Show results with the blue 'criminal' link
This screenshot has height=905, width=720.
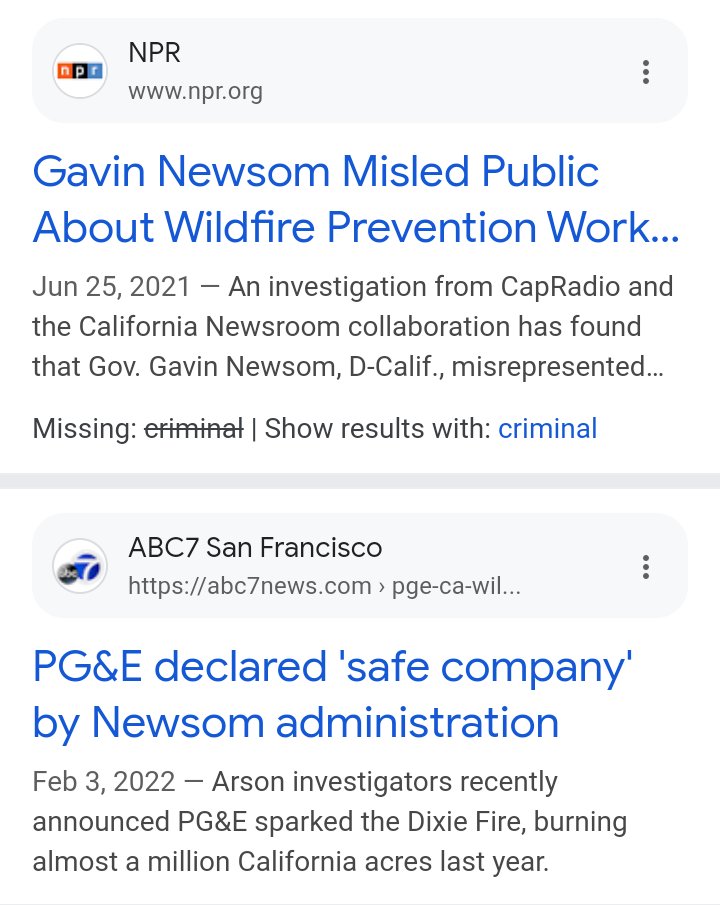tap(547, 429)
